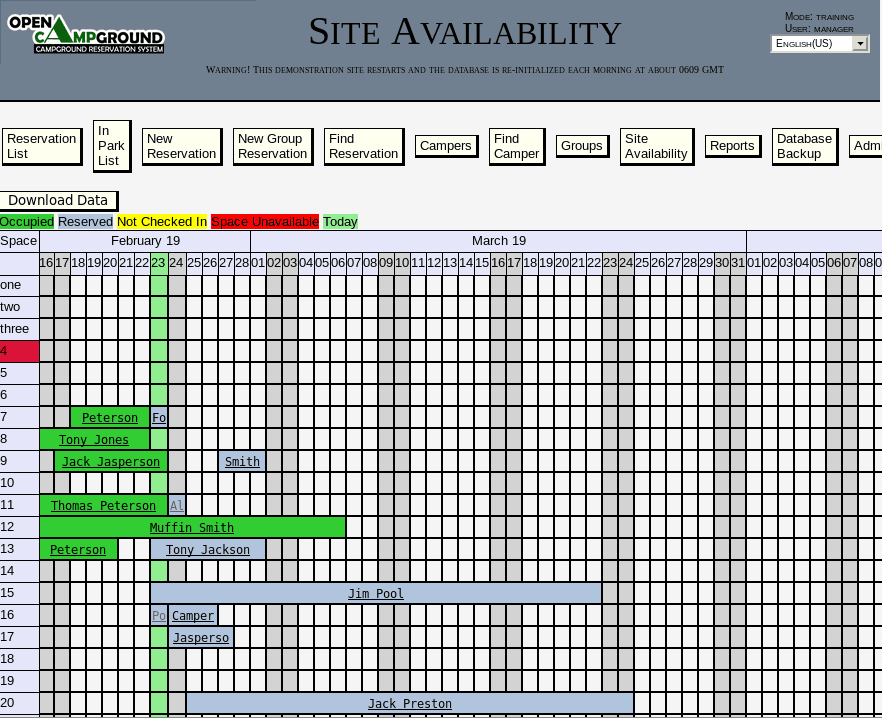Open Jack Preston's reservation on space 20
Screen dimensions: 882x718
click(x=410, y=703)
